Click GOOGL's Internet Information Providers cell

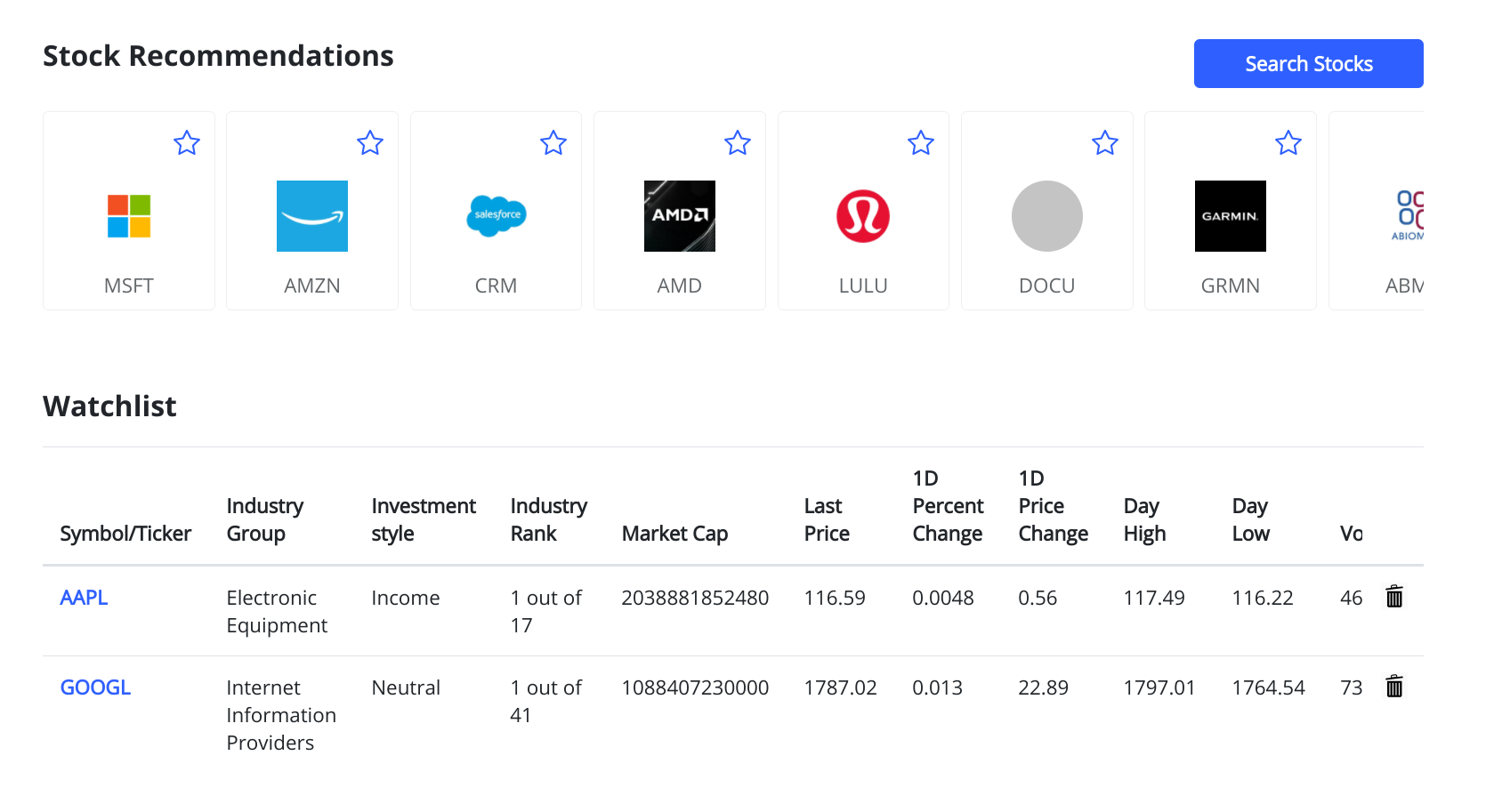(x=281, y=715)
